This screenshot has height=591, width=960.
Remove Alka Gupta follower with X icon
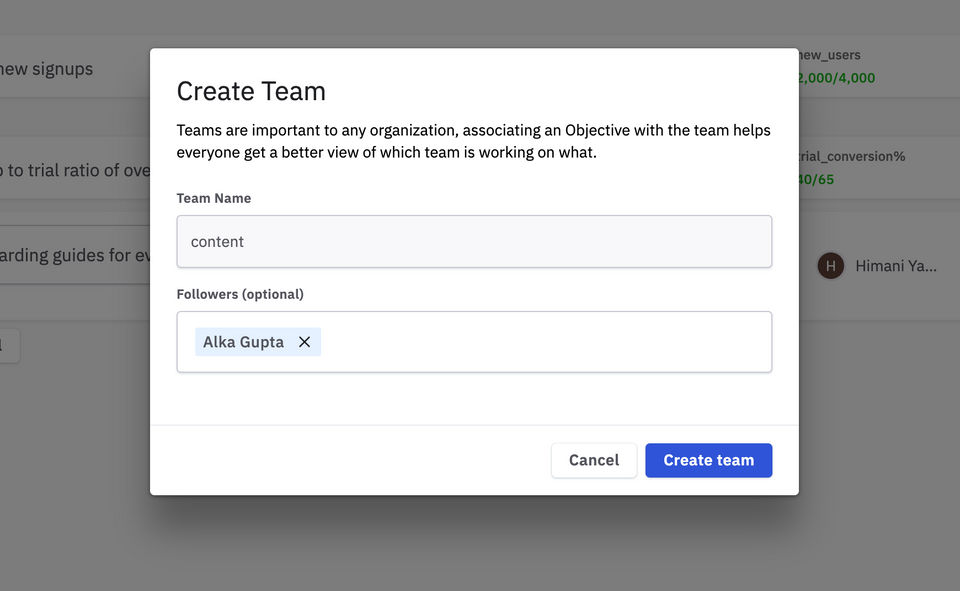pyautogui.click(x=304, y=342)
